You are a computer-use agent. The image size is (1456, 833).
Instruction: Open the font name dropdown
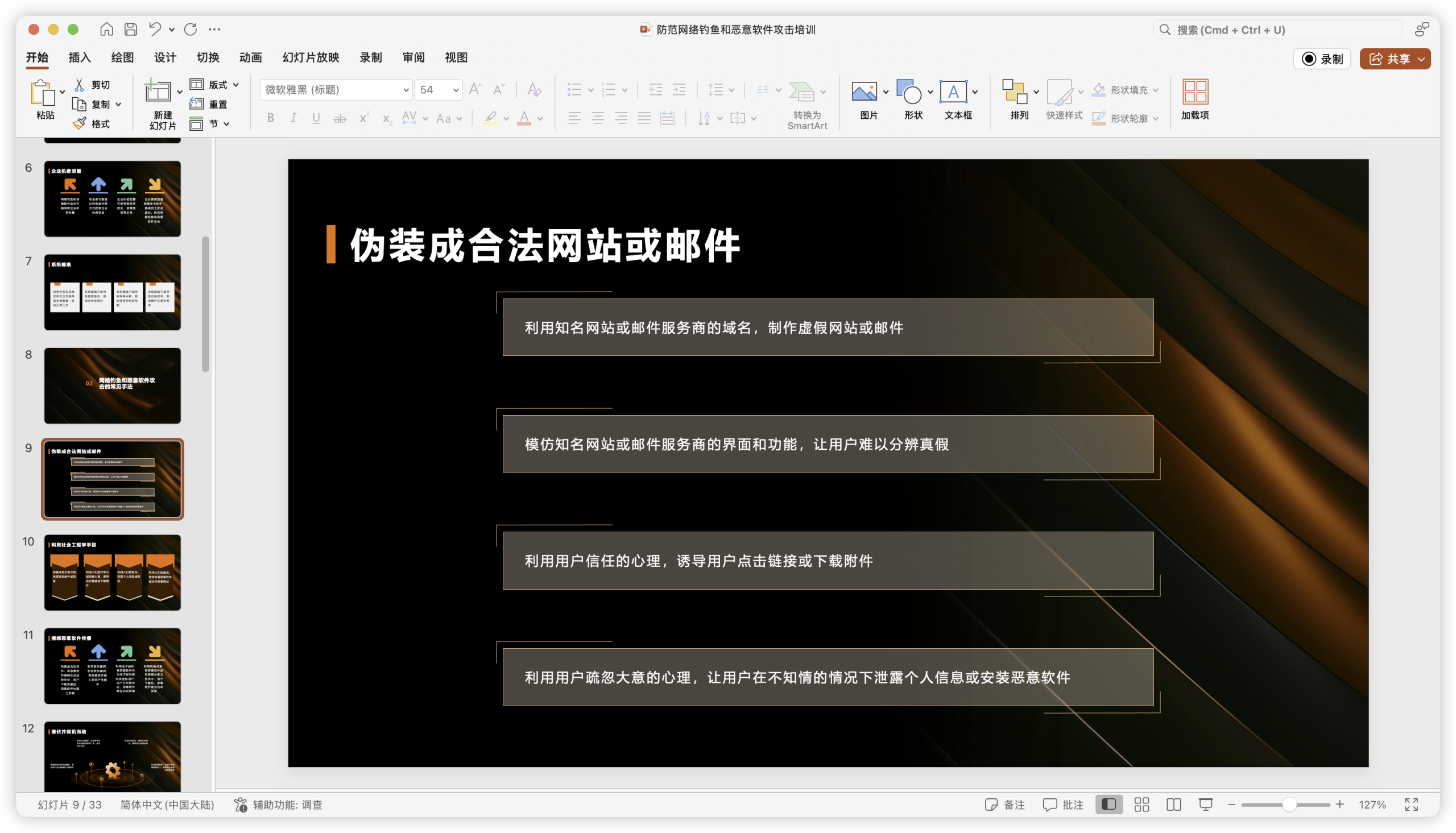pyautogui.click(x=406, y=90)
